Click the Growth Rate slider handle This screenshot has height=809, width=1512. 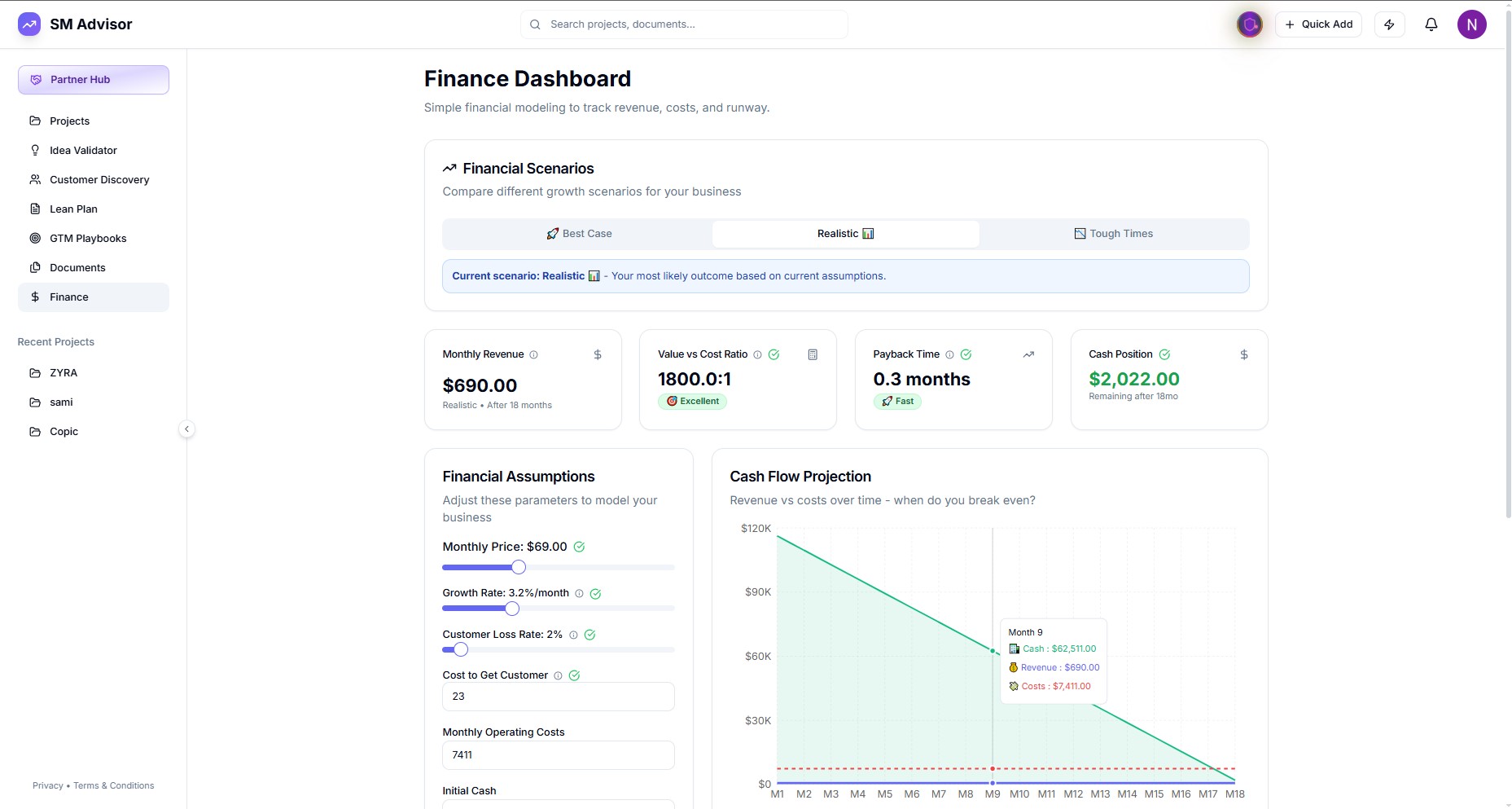512,609
